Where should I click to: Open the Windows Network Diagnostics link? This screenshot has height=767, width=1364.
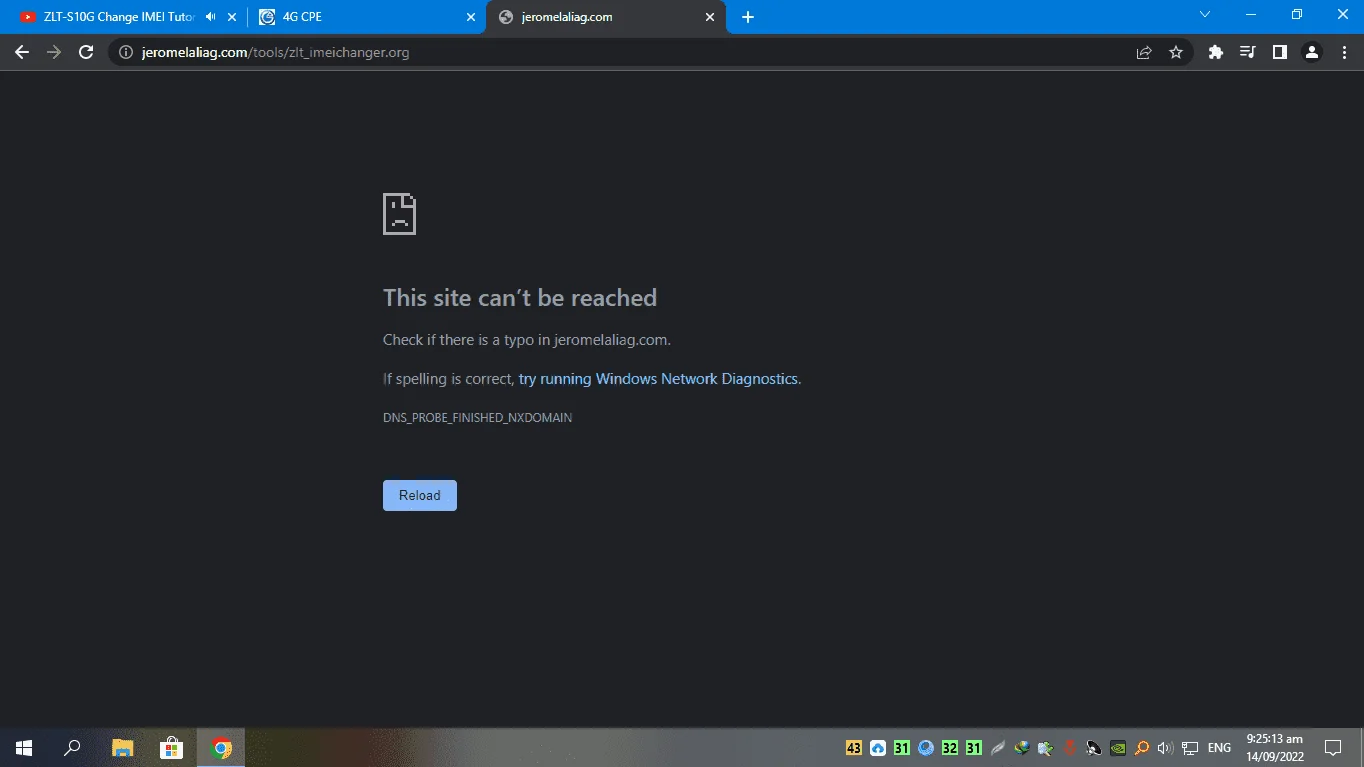pyautogui.click(x=658, y=379)
